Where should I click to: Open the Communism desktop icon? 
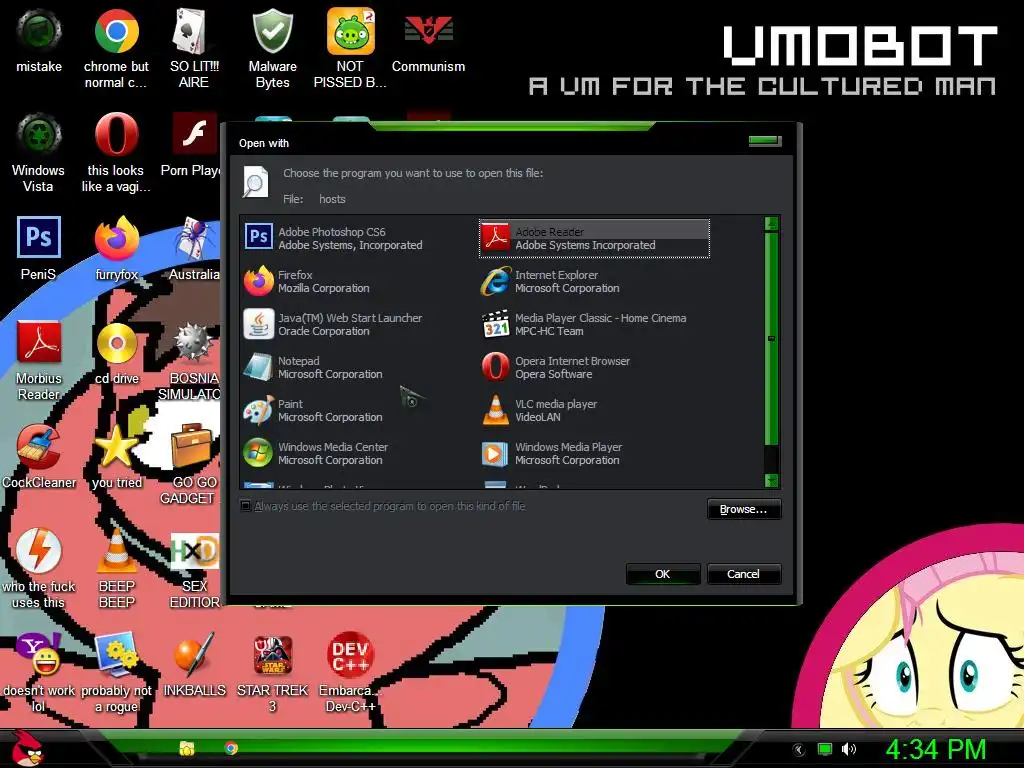click(428, 42)
